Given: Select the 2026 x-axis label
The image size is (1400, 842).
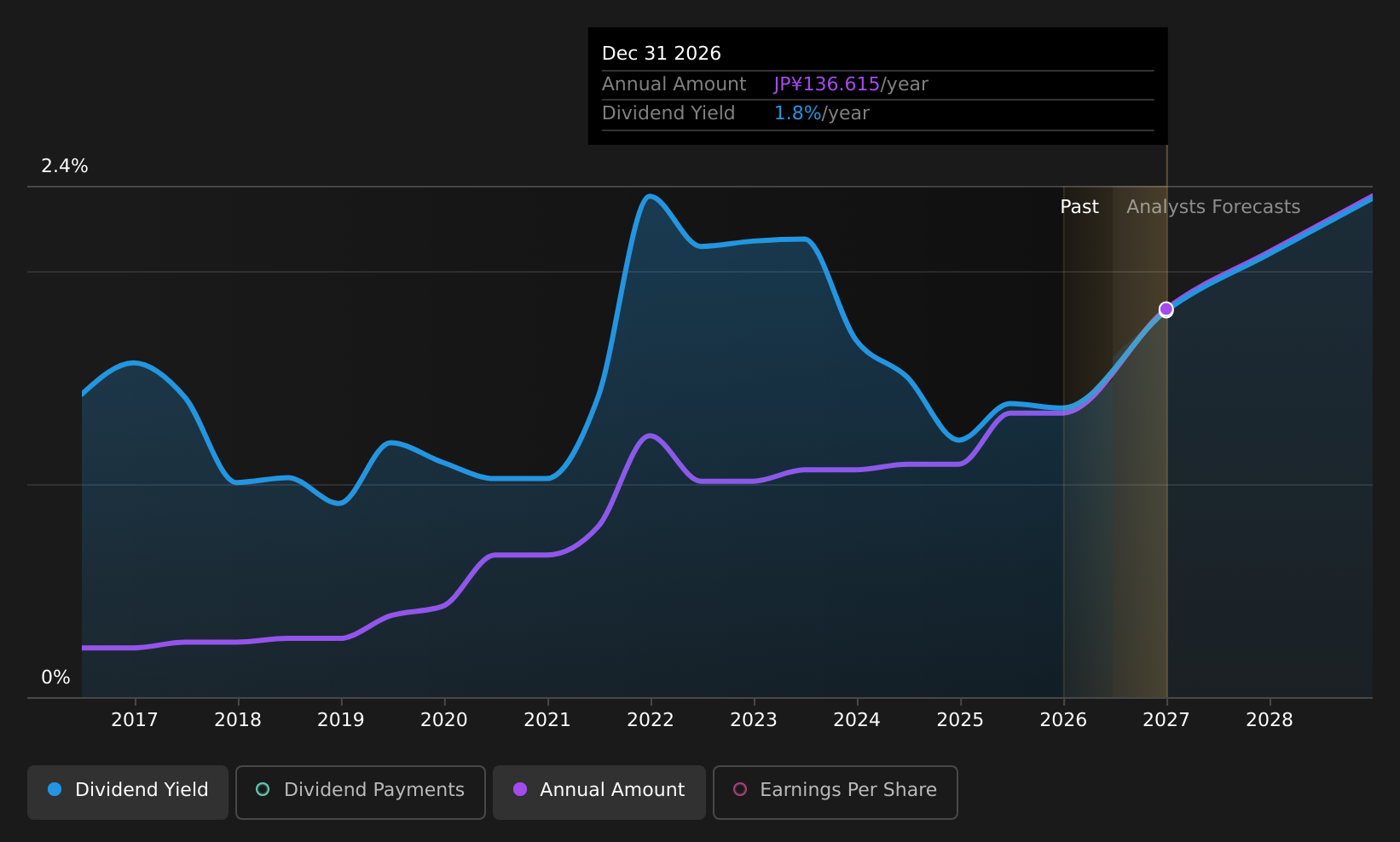Looking at the screenshot, I should (x=1063, y=720).
